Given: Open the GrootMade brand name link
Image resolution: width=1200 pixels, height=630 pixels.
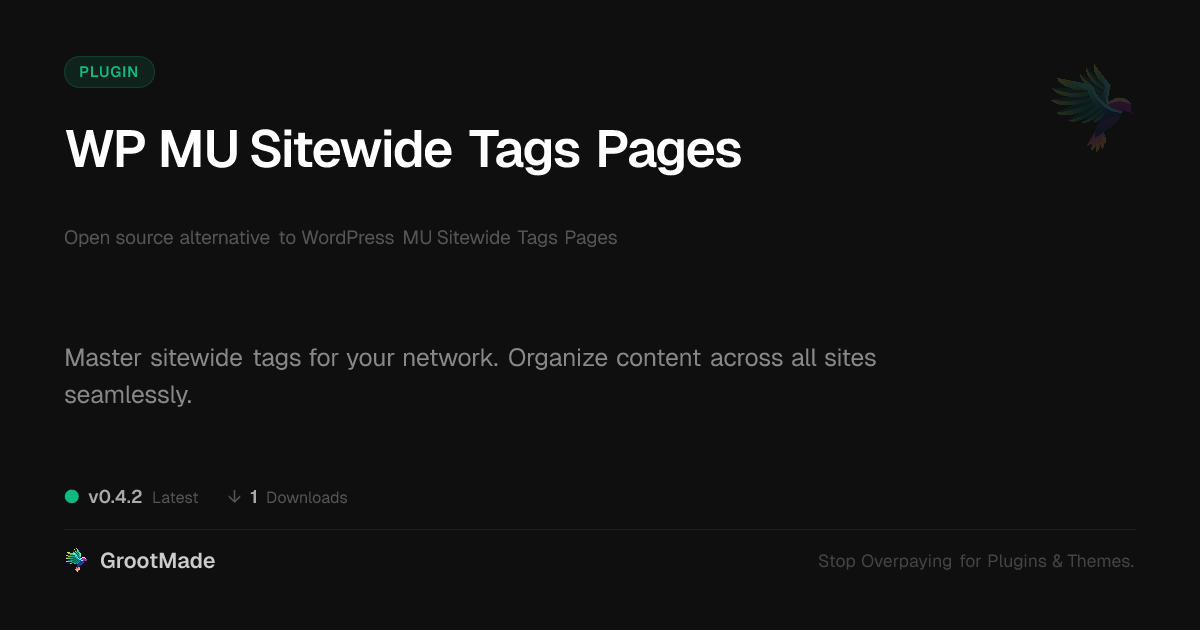Looking at the screenshot, I should 157,561.
